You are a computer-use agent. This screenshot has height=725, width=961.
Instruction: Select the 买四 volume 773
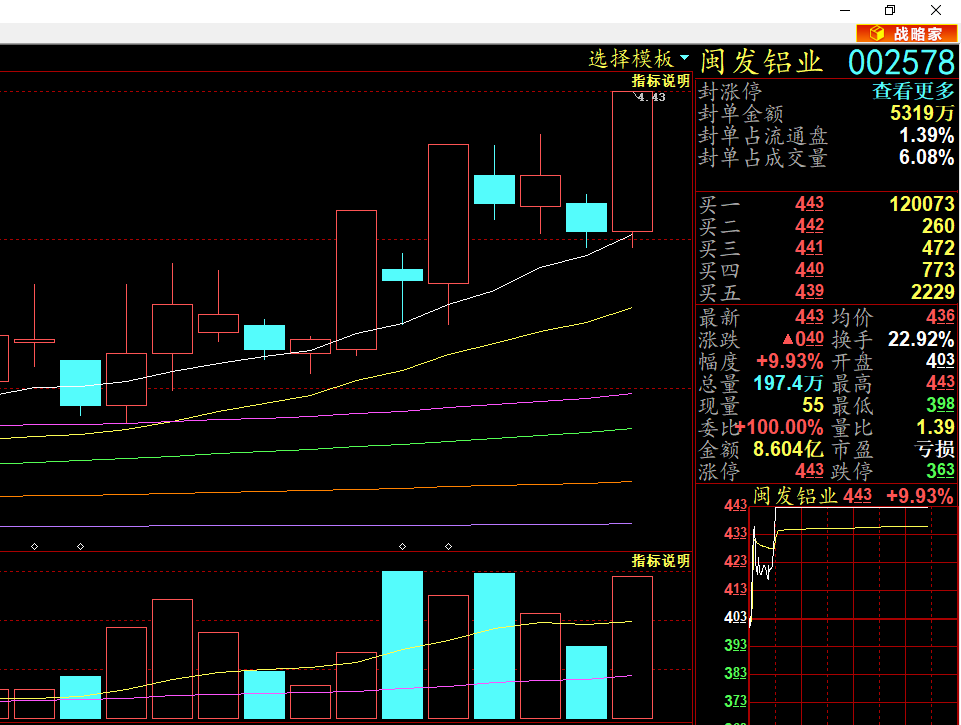tap(938, 270)
